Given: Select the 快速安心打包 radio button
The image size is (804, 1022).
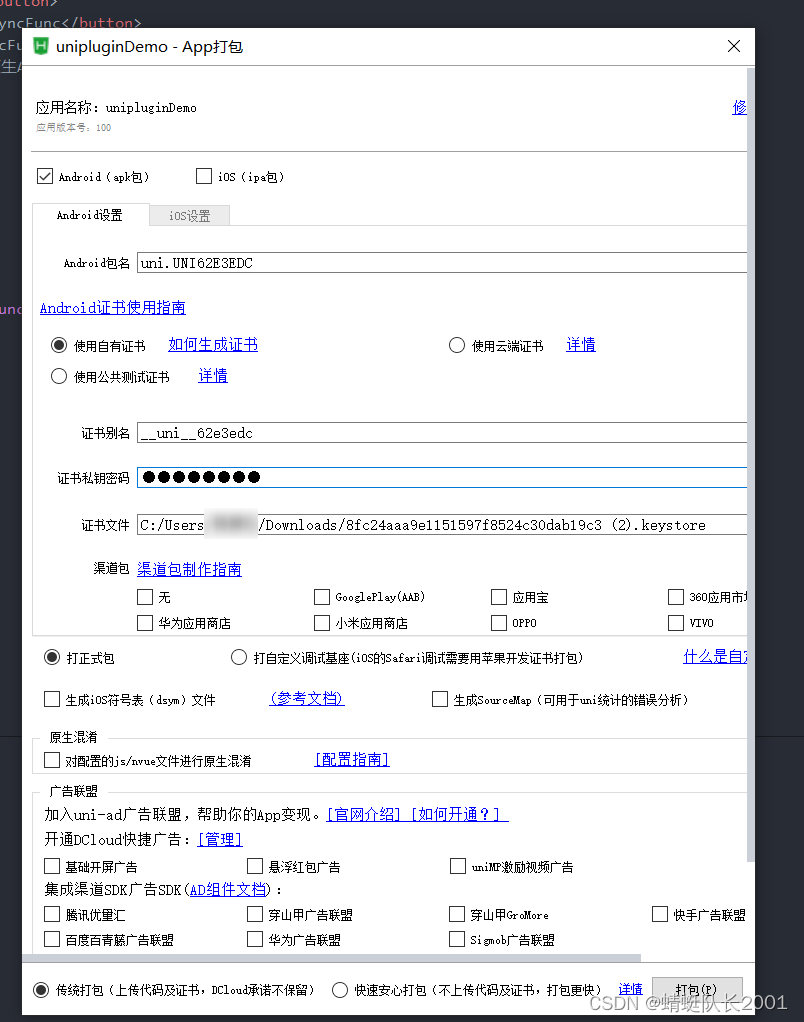Looking at the screenshot, I should pyautogui.click(x=340, y=990).
